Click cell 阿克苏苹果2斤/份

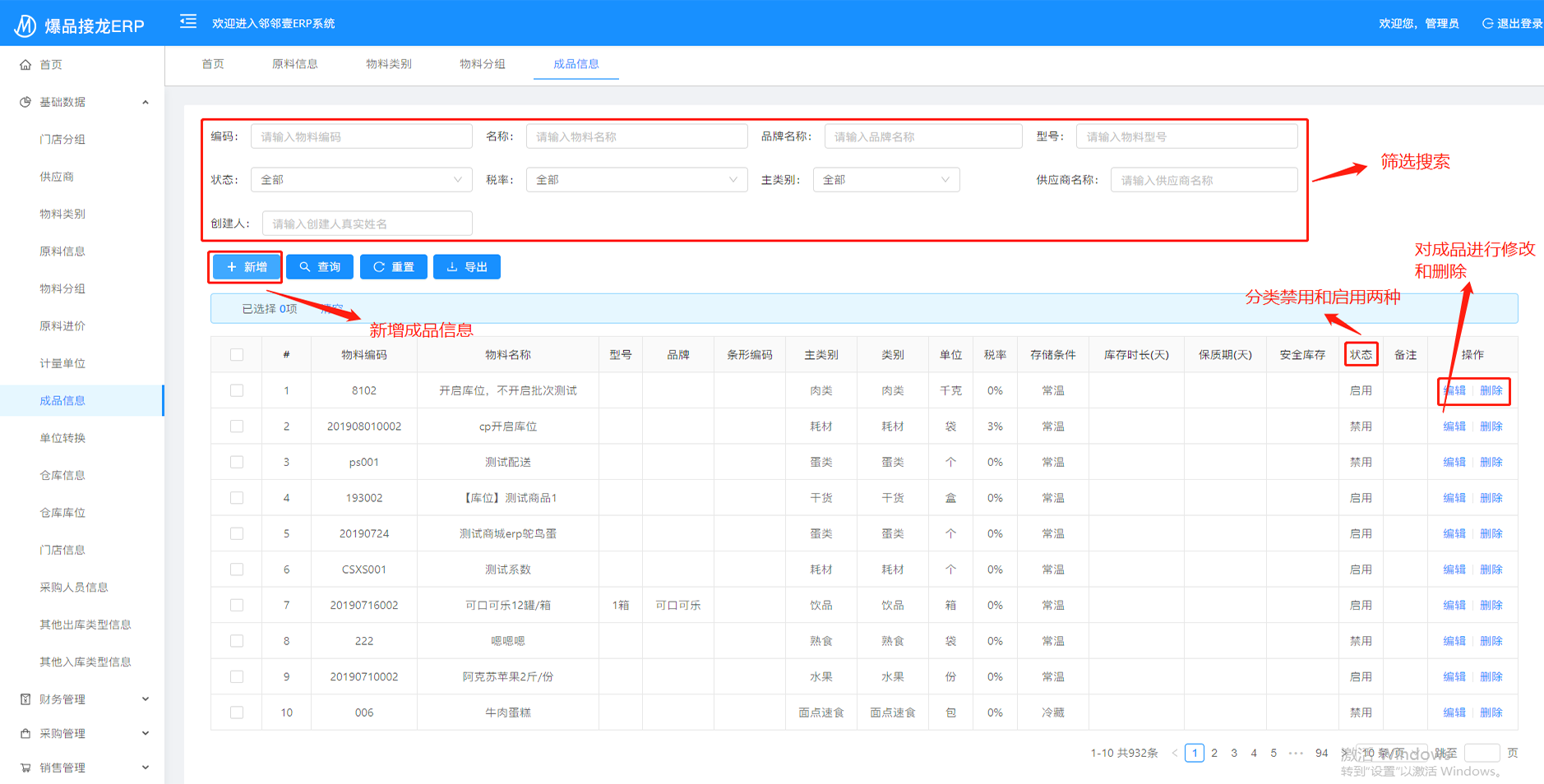(x=508, y=676)
